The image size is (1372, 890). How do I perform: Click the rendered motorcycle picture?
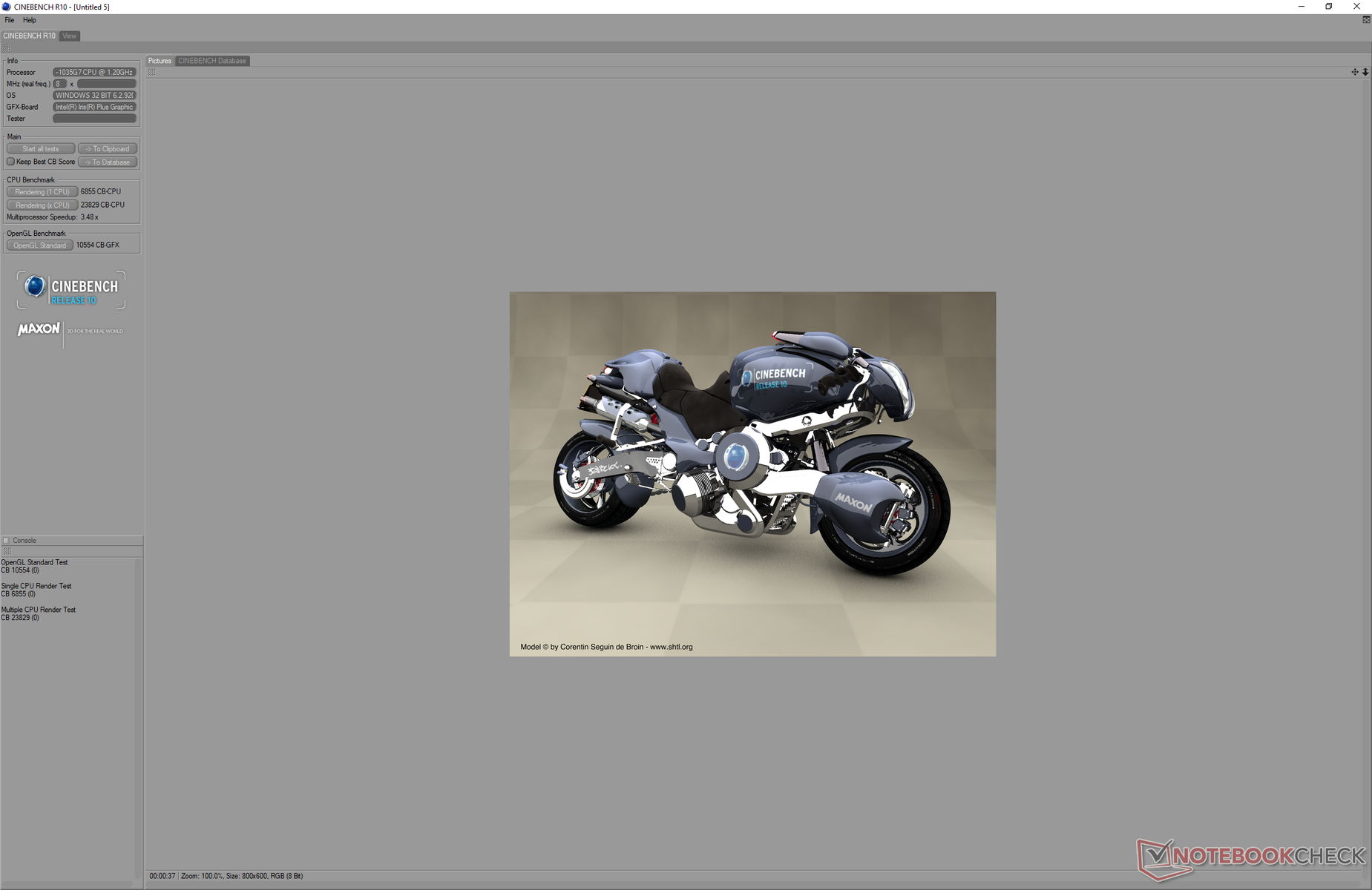(752, 474)
